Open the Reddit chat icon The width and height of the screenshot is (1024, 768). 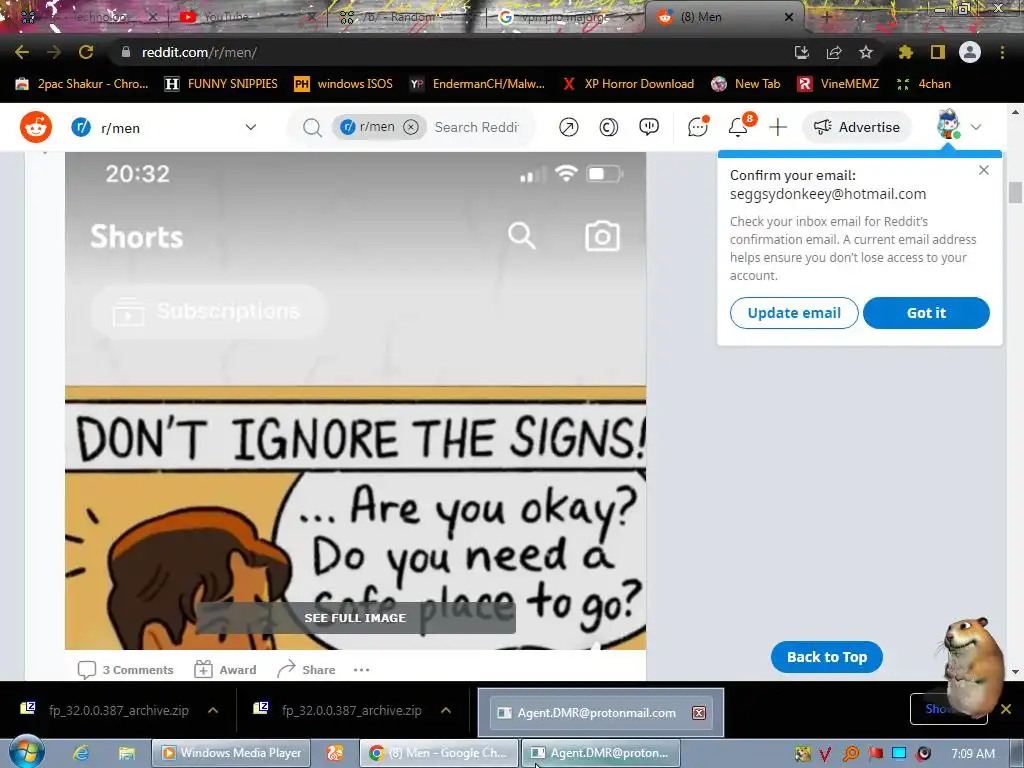tap(697, 127)
